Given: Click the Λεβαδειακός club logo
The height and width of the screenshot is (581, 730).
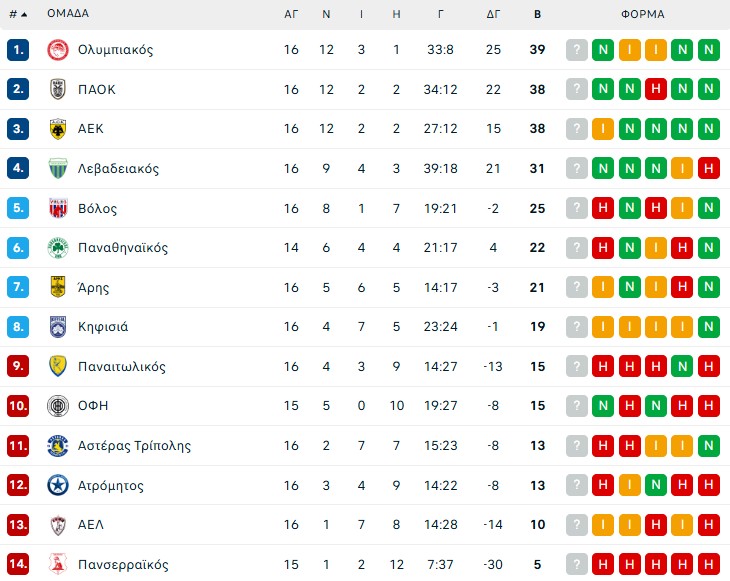Looking at the screenshot, I should (57, 169).
